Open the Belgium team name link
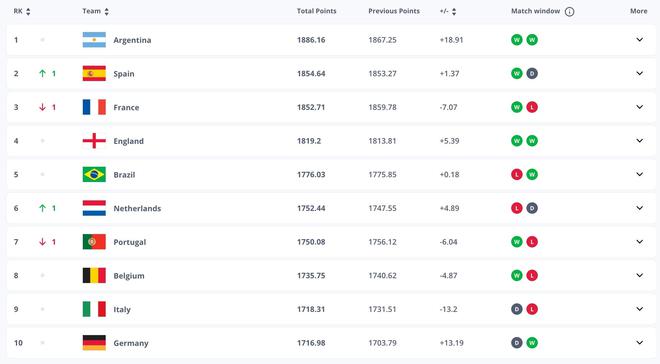This screenshot has width=660, height=364. point(129,276)
